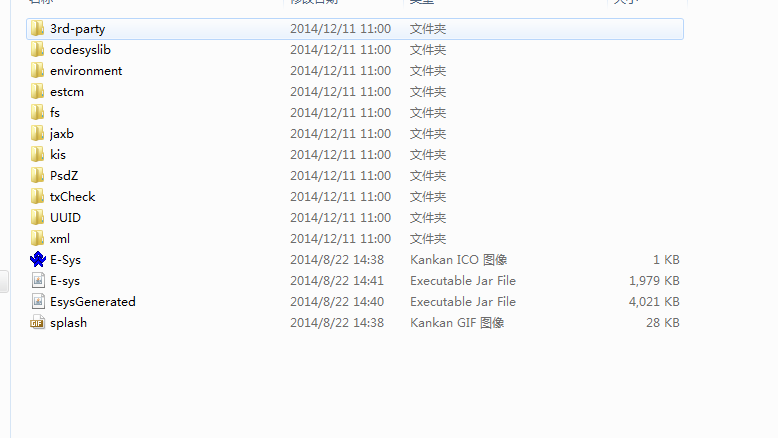778x438 pixels.
Task: Select the fs folder entry
Action: 55,113
